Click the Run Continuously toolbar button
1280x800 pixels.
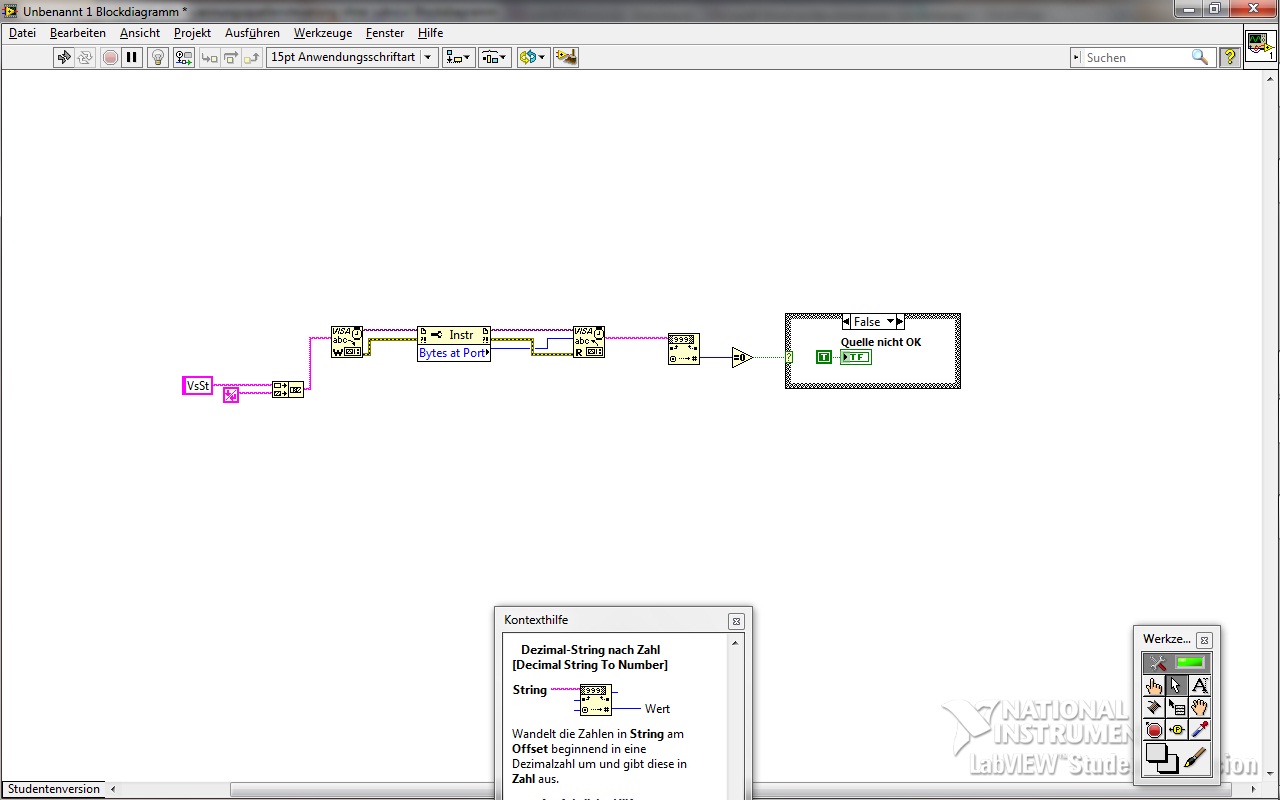[86, 57]
